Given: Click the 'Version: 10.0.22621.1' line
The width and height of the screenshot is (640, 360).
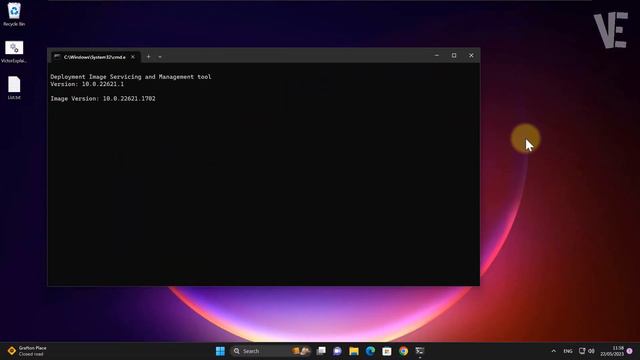Looking at the screenshot, I should click(x=87, y=84).
